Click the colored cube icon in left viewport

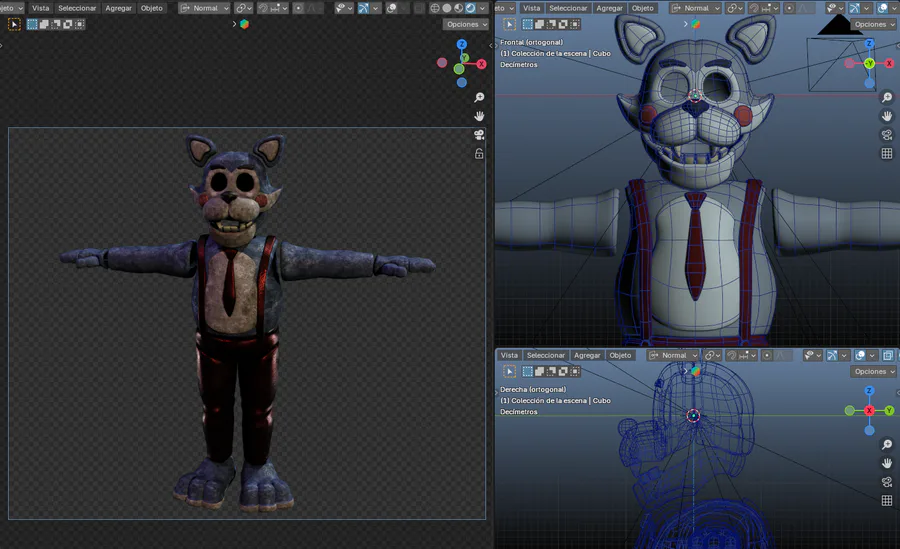coord(245,24)
